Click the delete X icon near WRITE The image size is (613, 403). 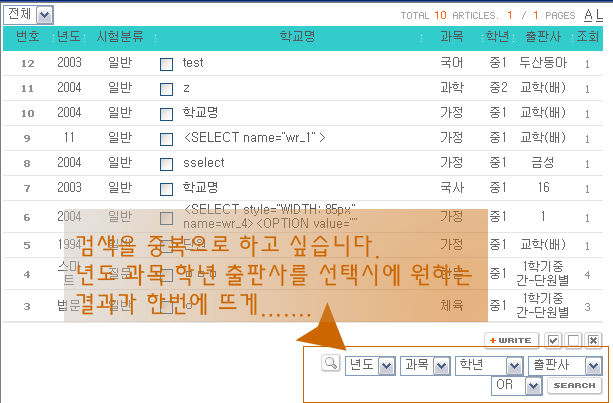point(593,340)
